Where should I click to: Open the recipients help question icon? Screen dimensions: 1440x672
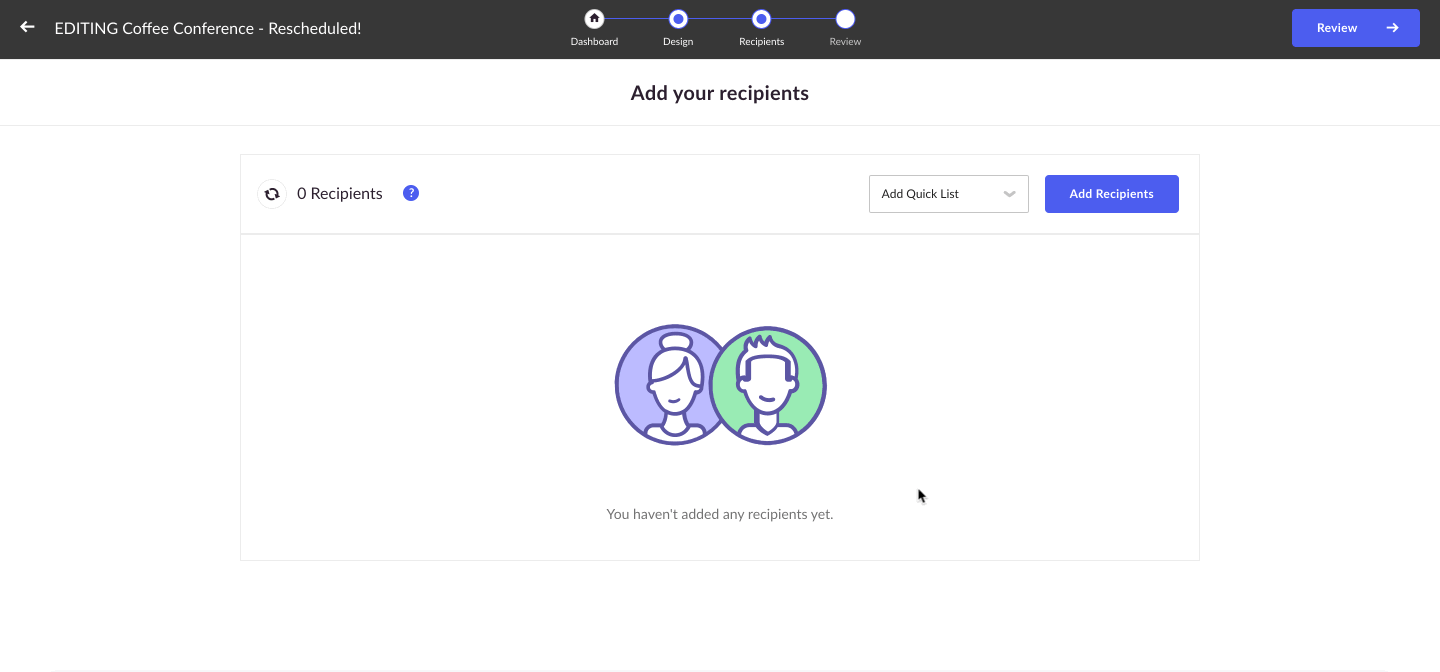tap(411, 193)
